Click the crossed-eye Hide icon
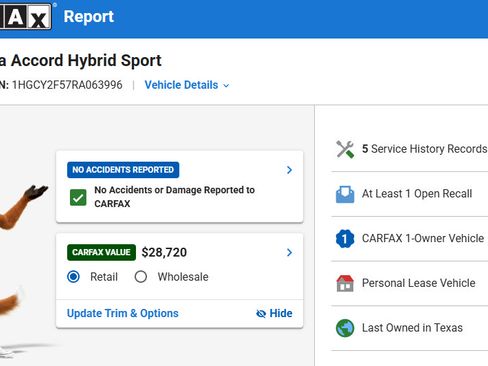Viewport: 488px width, 366px height. tap(261, 314)
